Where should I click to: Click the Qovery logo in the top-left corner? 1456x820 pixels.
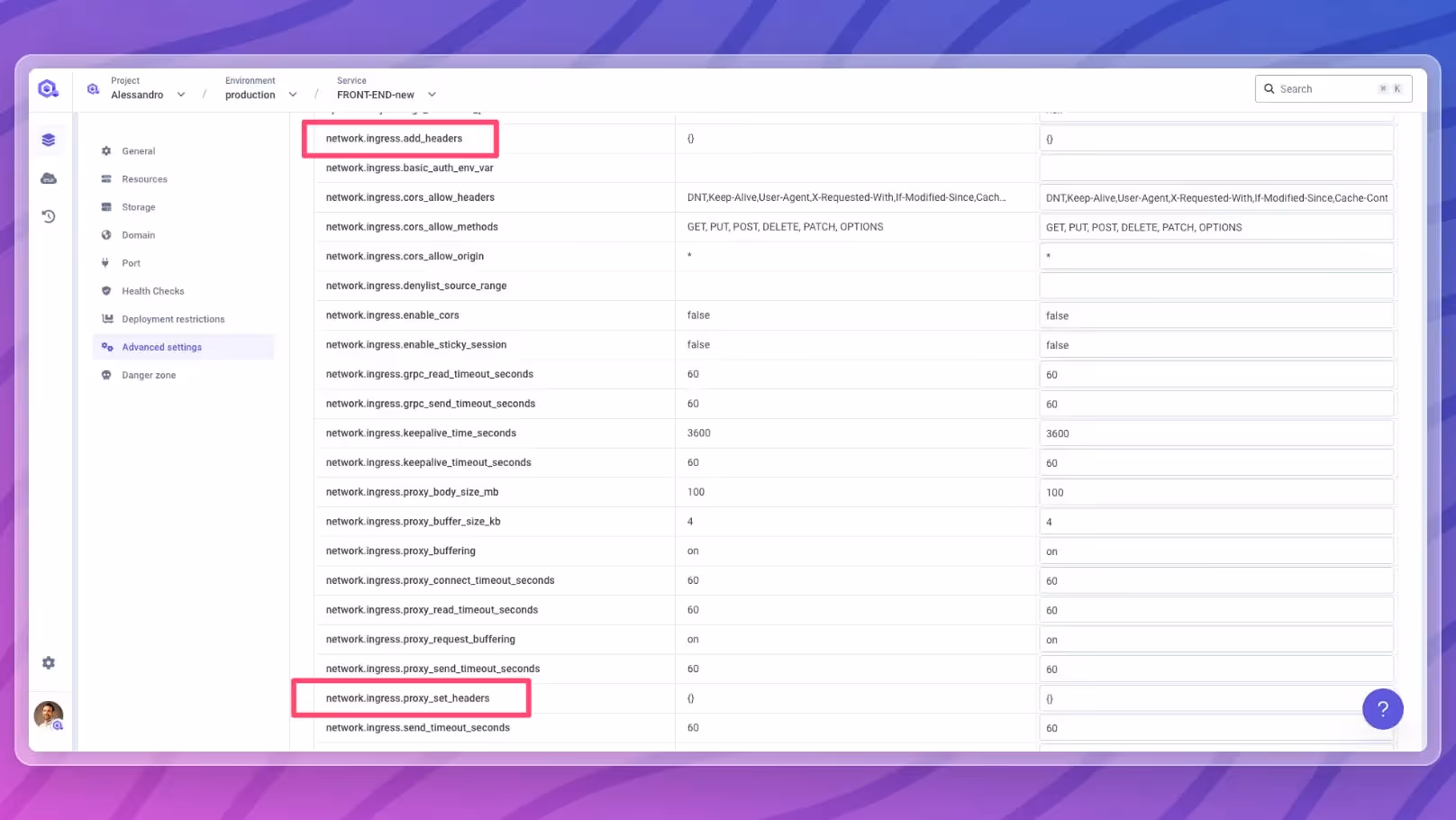[47, 88]
